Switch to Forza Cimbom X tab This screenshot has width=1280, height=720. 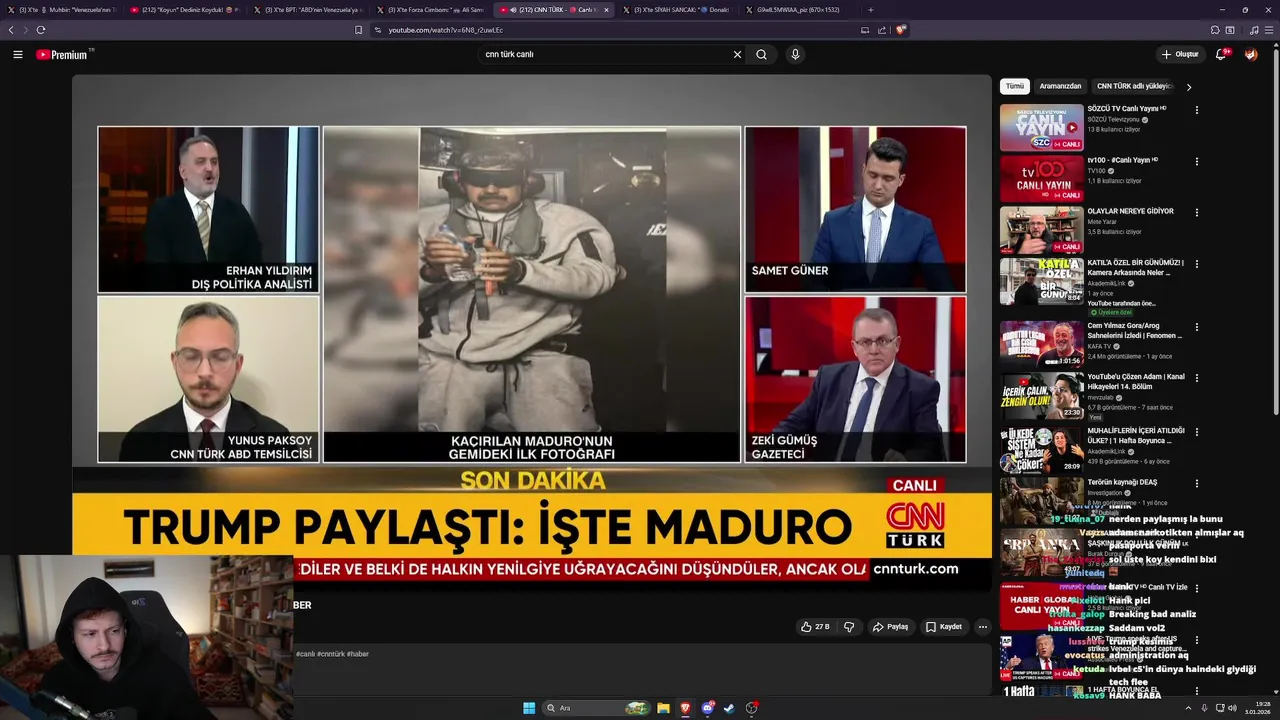click(x=430, y=9)
